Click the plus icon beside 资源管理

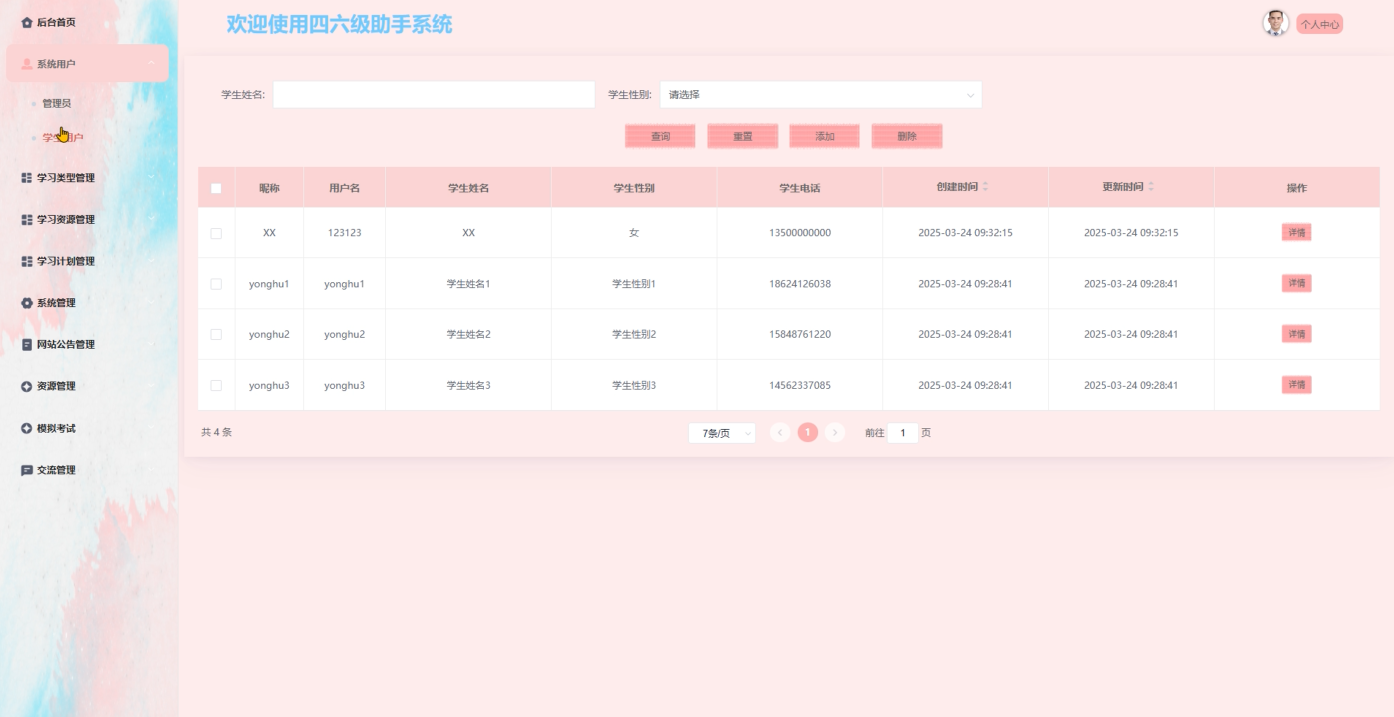click(x=27, y=386)
